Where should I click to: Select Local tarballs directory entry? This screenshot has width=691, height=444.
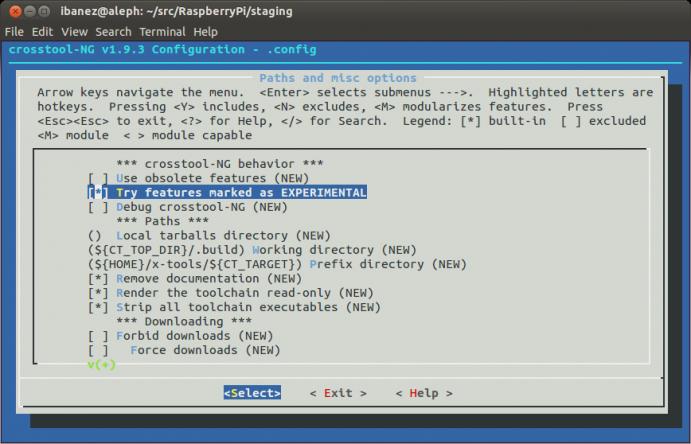[209, 236]
